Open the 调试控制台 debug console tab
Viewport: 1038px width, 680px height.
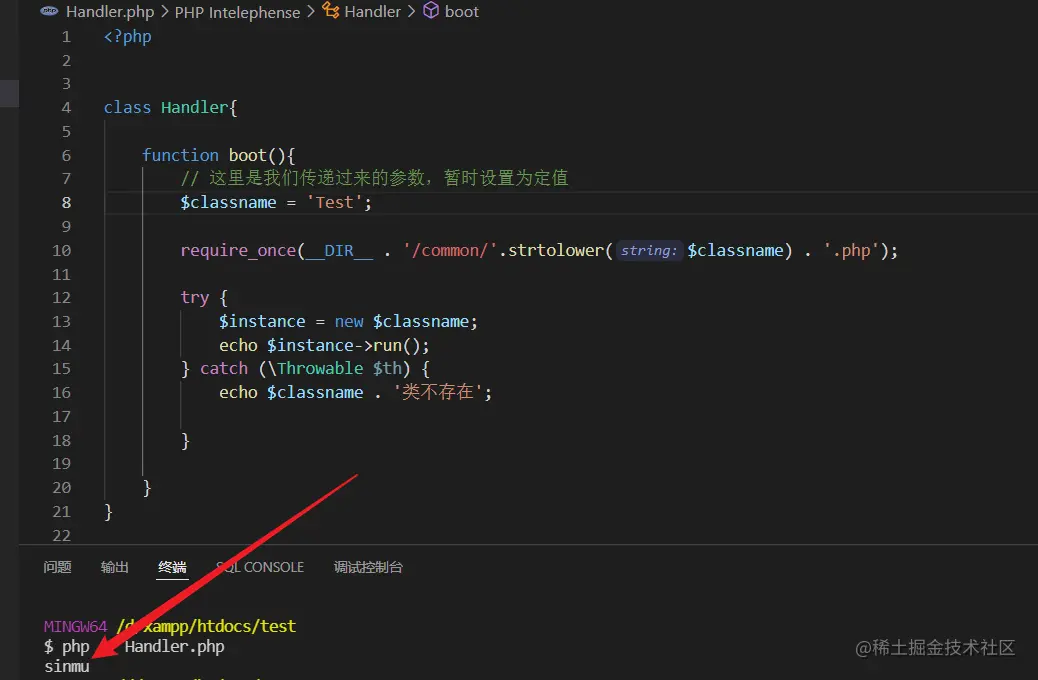(x=368, y=567)
